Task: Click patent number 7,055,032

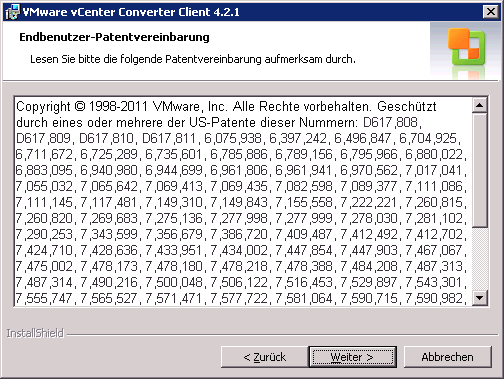Action: coord(44,186)
